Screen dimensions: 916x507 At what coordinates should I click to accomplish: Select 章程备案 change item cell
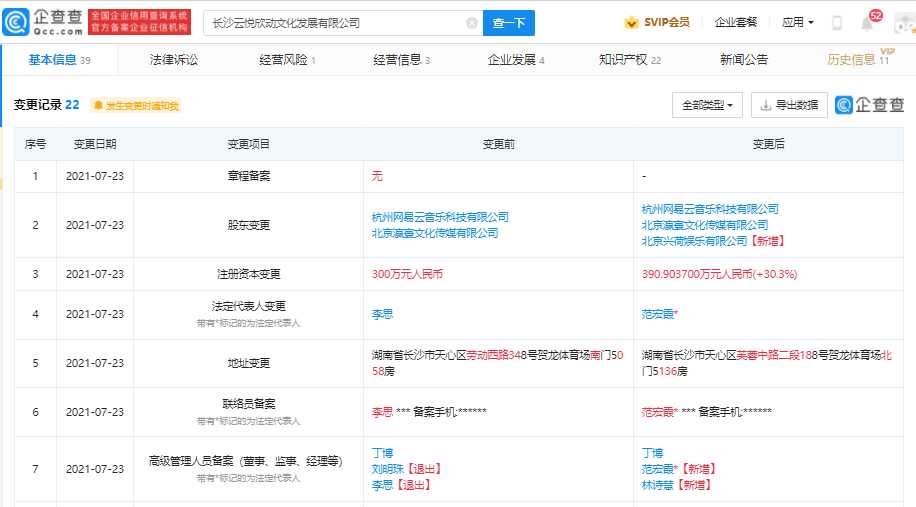(248, 176)
